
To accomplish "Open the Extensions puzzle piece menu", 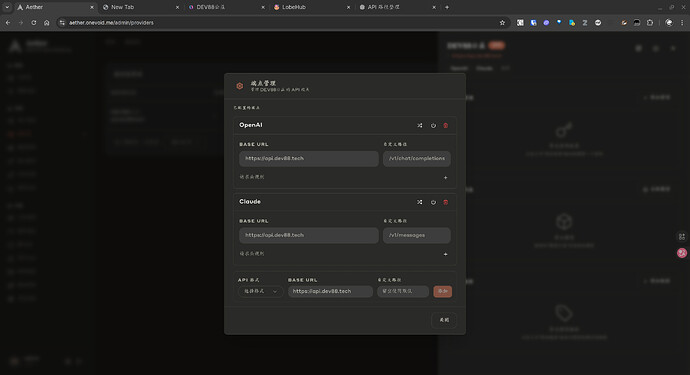I will pyautogui.click(x=650, y=22).
